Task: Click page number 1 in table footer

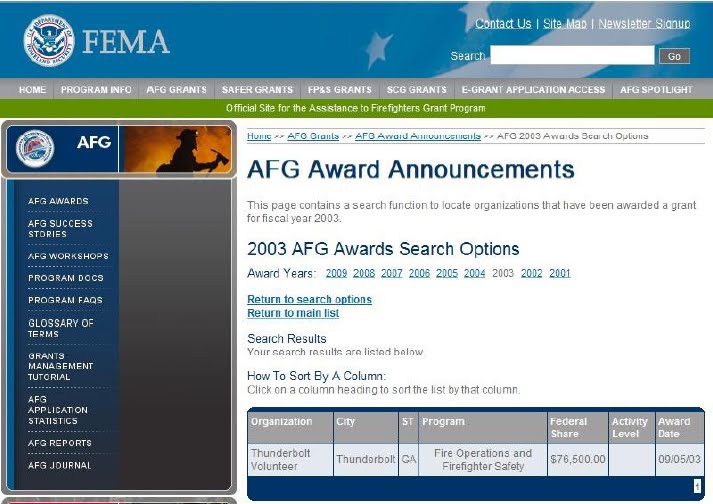Action: pyautogui.click(x=697, y=486)
